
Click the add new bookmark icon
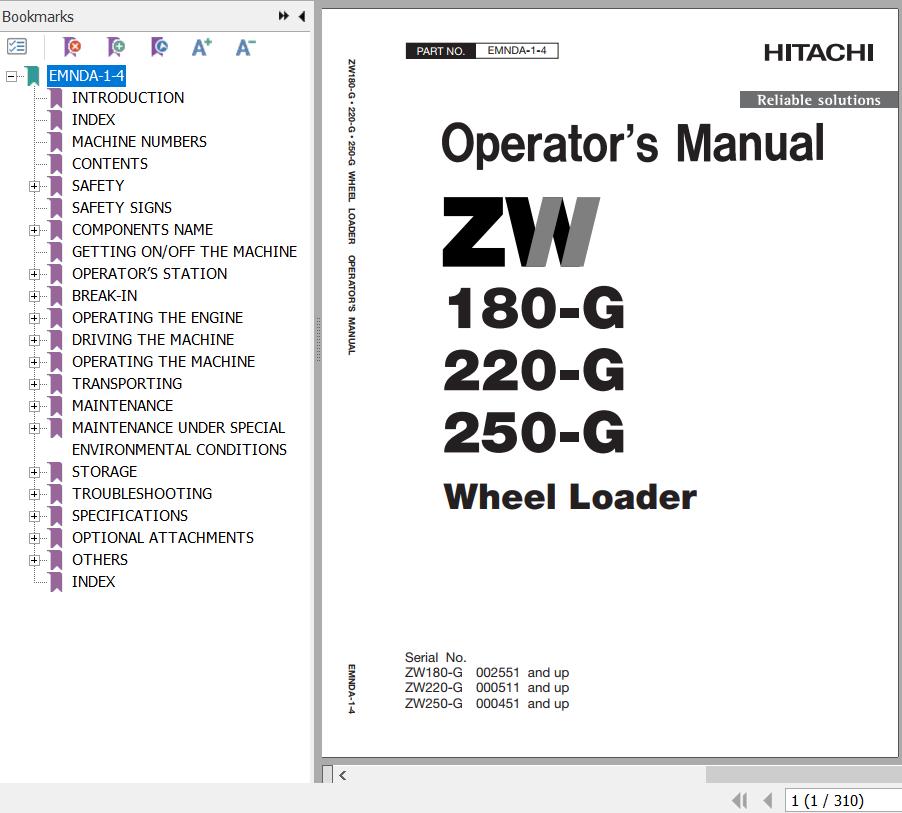coord(116,46)
